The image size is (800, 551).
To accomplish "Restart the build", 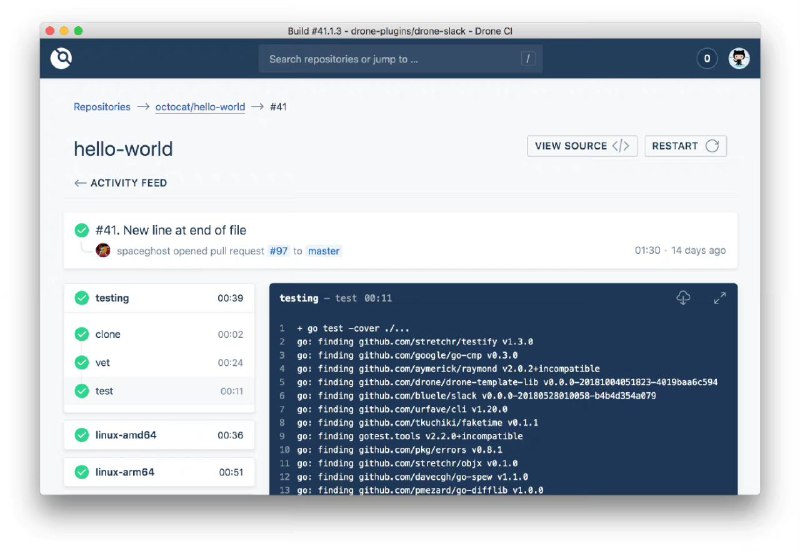I will point(685,146).
